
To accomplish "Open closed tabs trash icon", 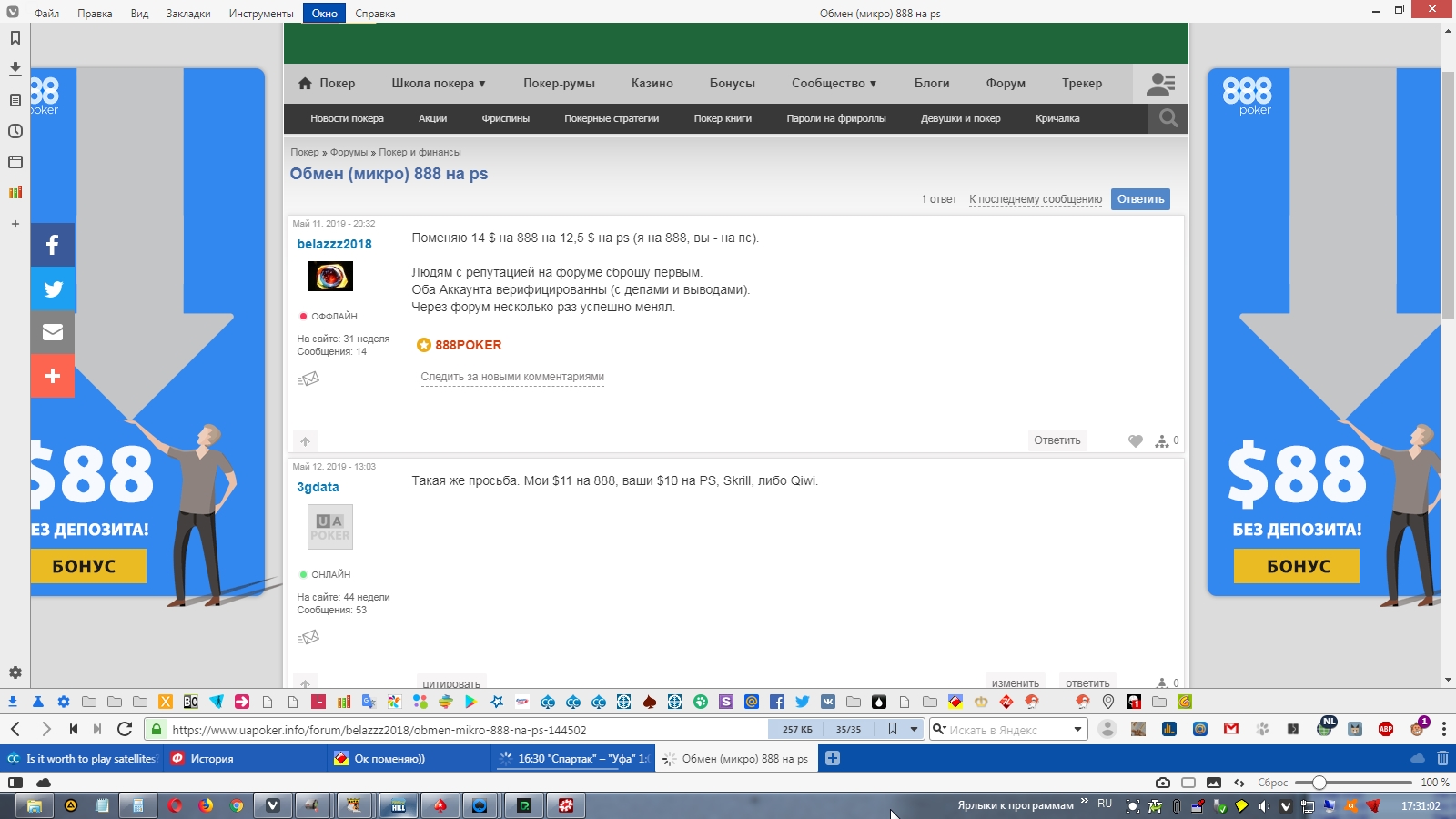I will coord(1442,758).
